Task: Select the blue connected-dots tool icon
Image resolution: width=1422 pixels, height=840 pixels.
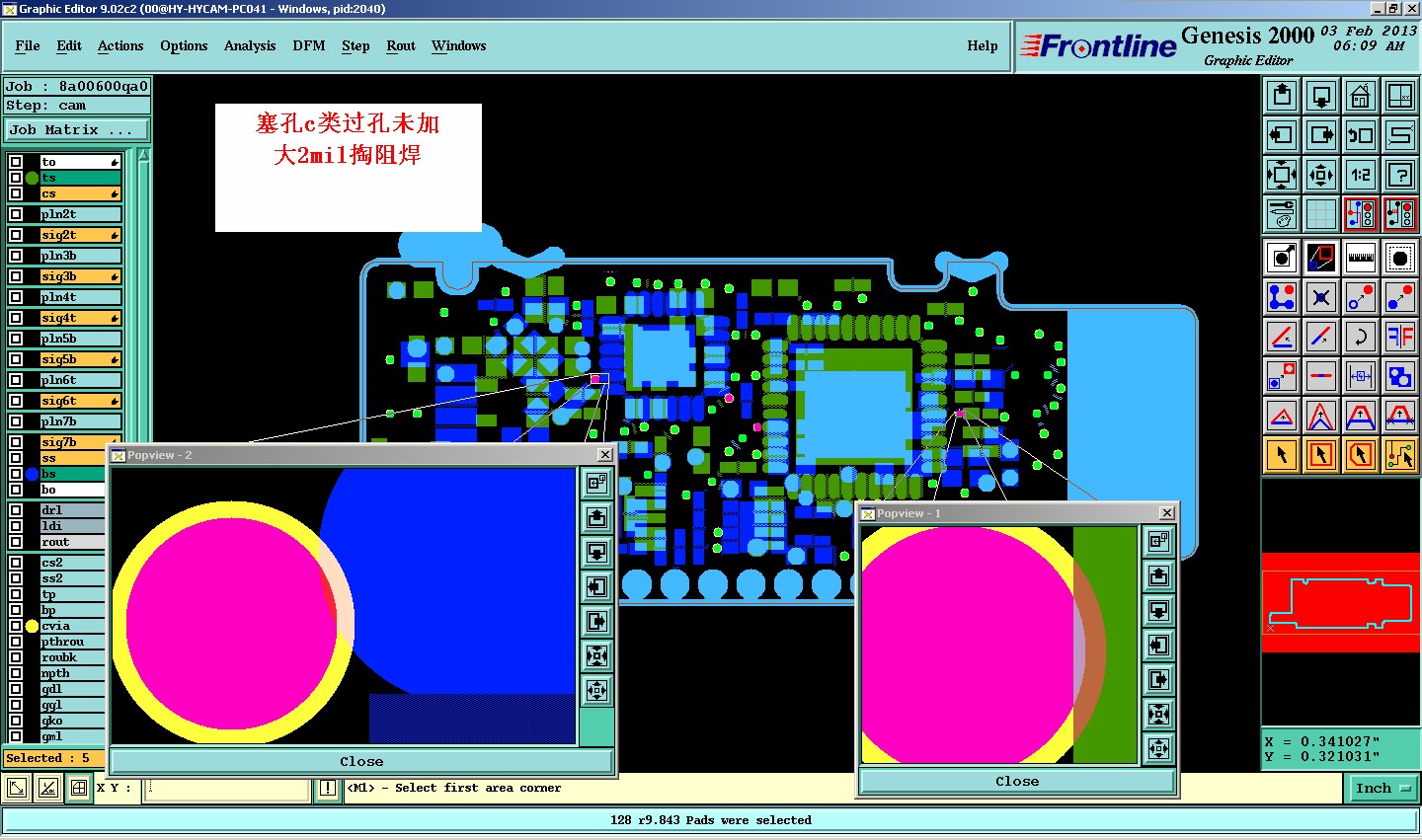Action: [1282, 297]
